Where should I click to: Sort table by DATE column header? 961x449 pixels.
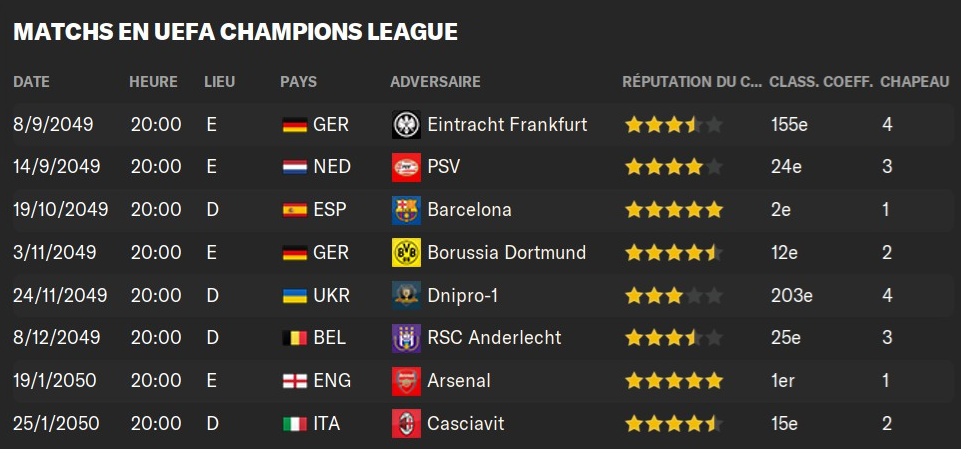pos(31,82)
